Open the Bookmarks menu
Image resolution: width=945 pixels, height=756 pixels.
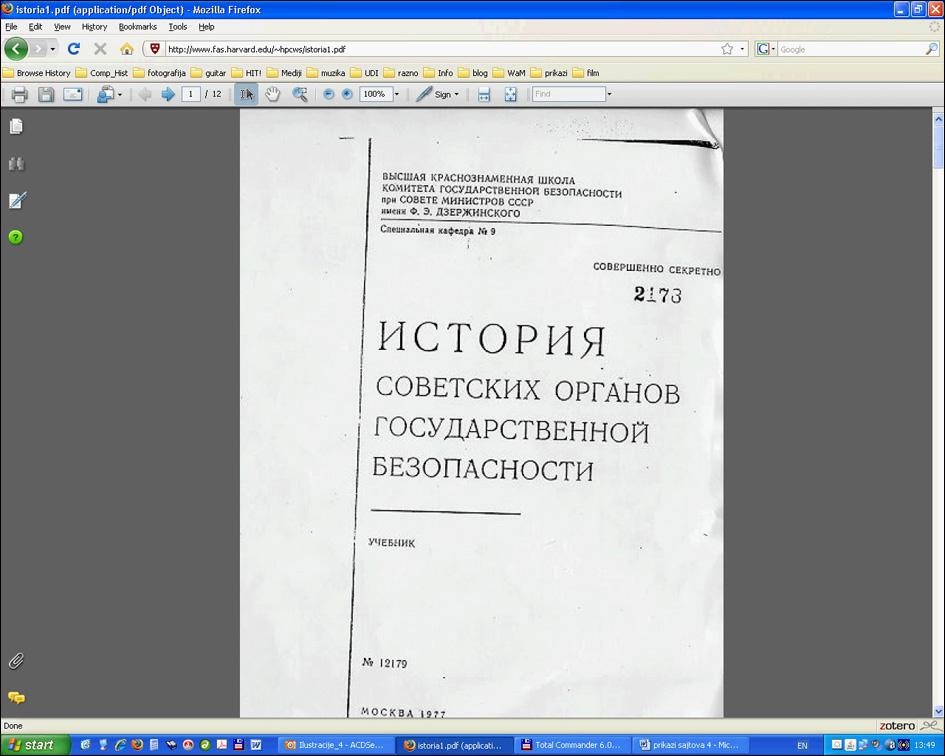(137, 27)
